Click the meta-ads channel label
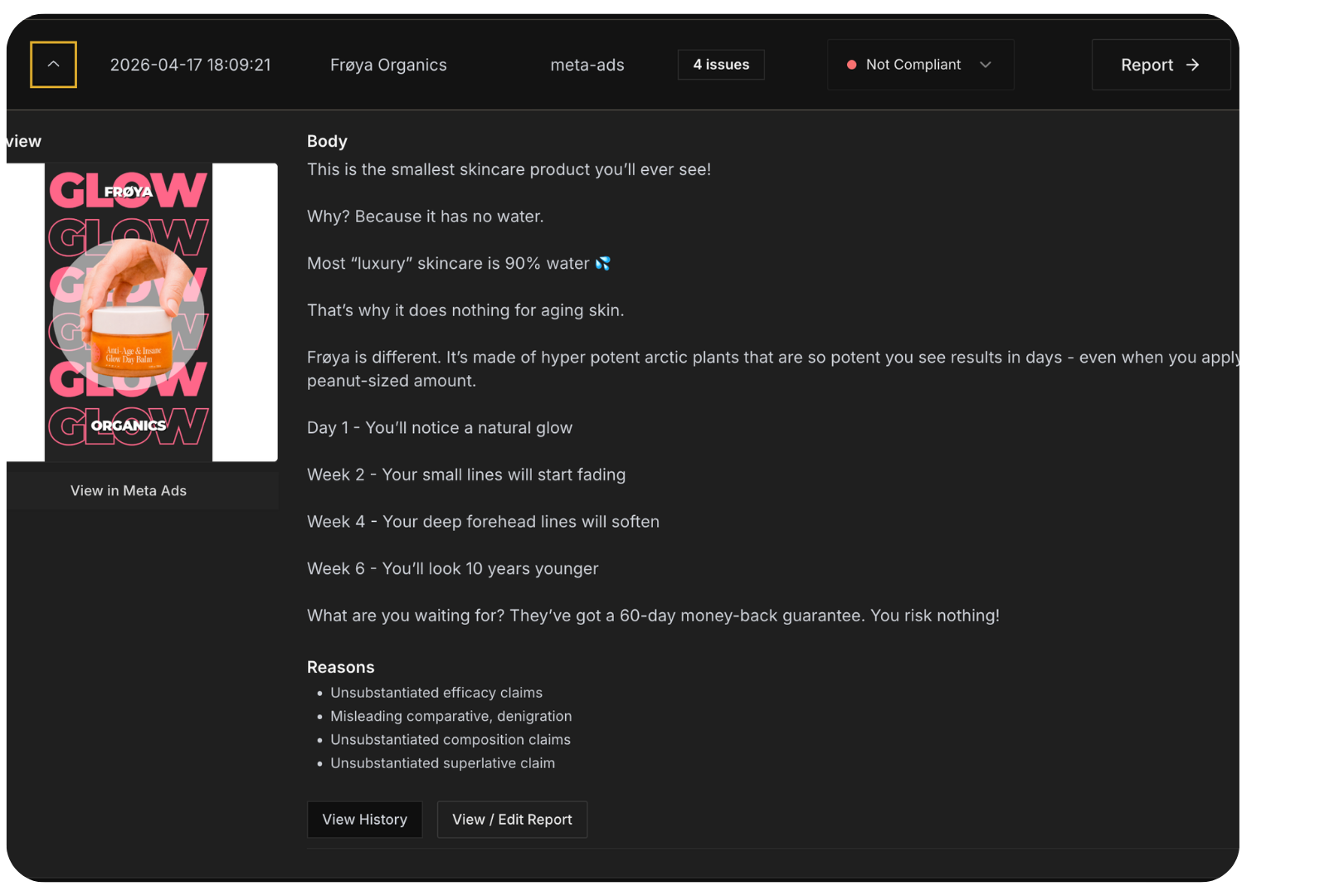Screen dimensions: 1344x896 pos(587,65)
